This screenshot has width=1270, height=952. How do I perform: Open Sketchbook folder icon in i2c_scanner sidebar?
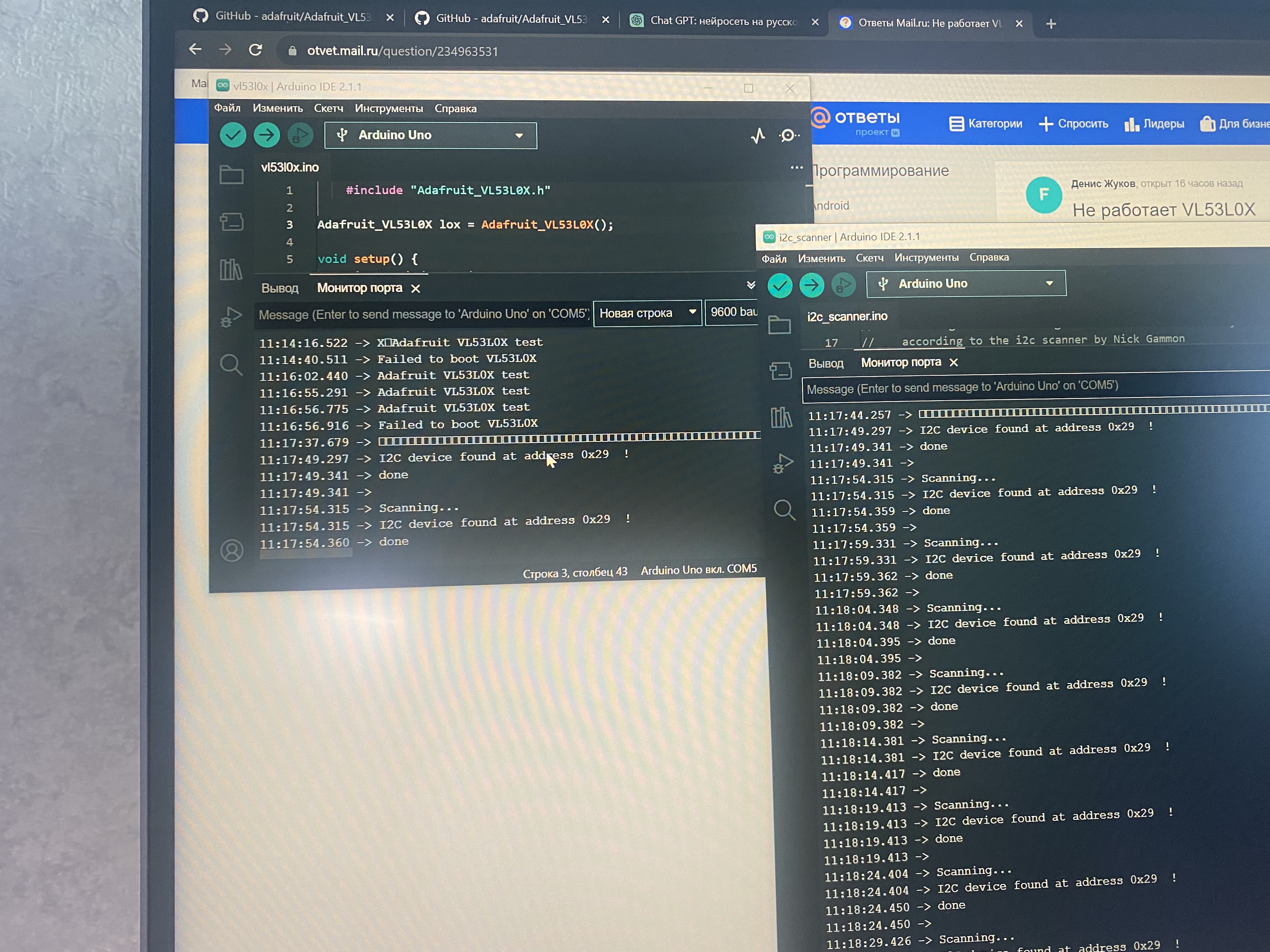[780, 325]
